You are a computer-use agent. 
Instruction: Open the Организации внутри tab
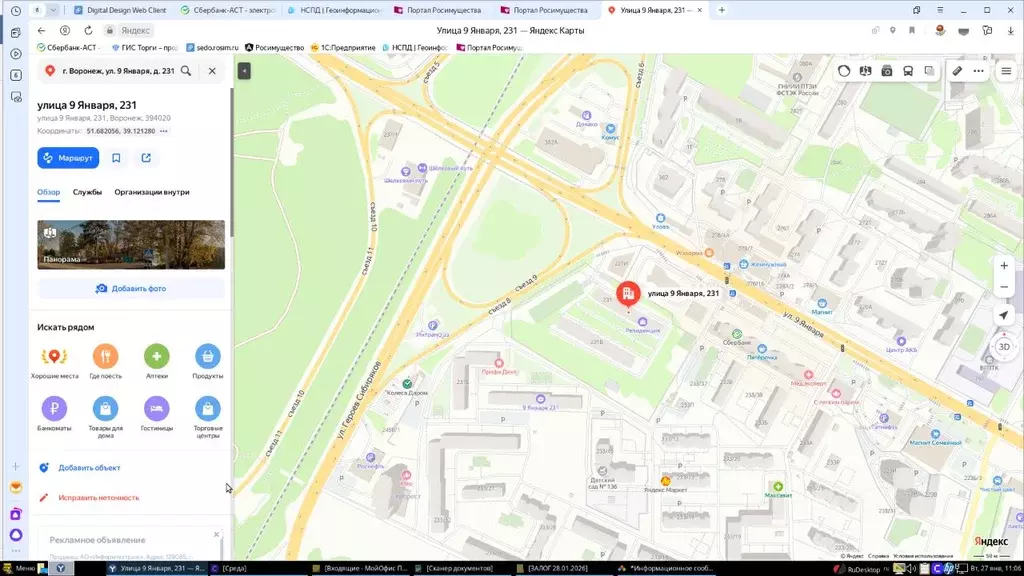pos(152,192)
